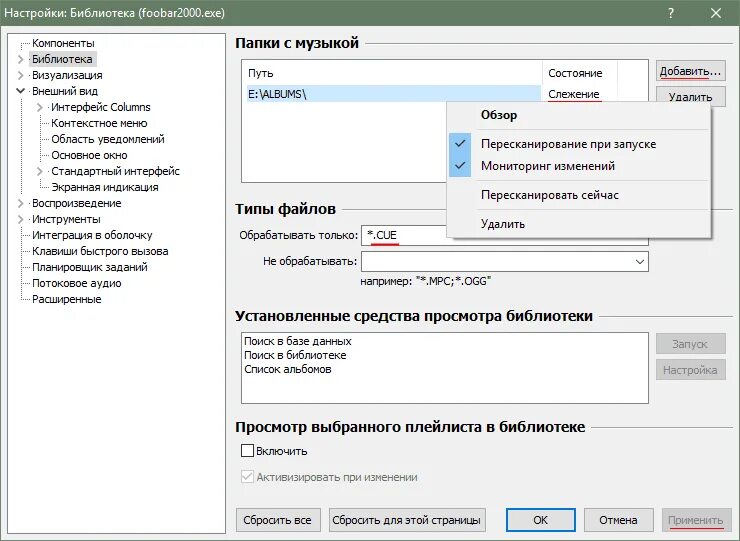The image size is (740, 541).
Task: Open Стандартный интерфейс settings page
Action: click(x=115, y=171)
